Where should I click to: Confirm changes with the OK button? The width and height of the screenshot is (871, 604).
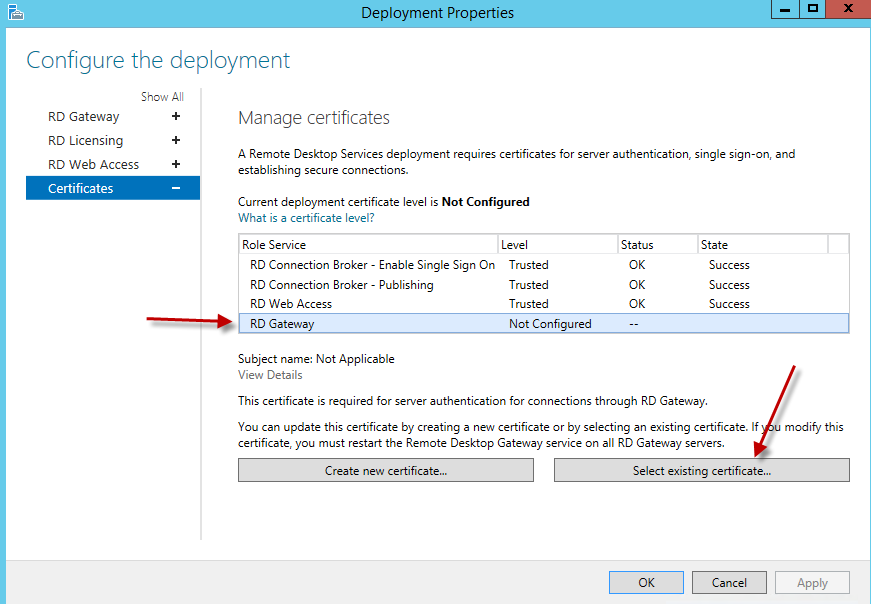(x=646, y=582)
